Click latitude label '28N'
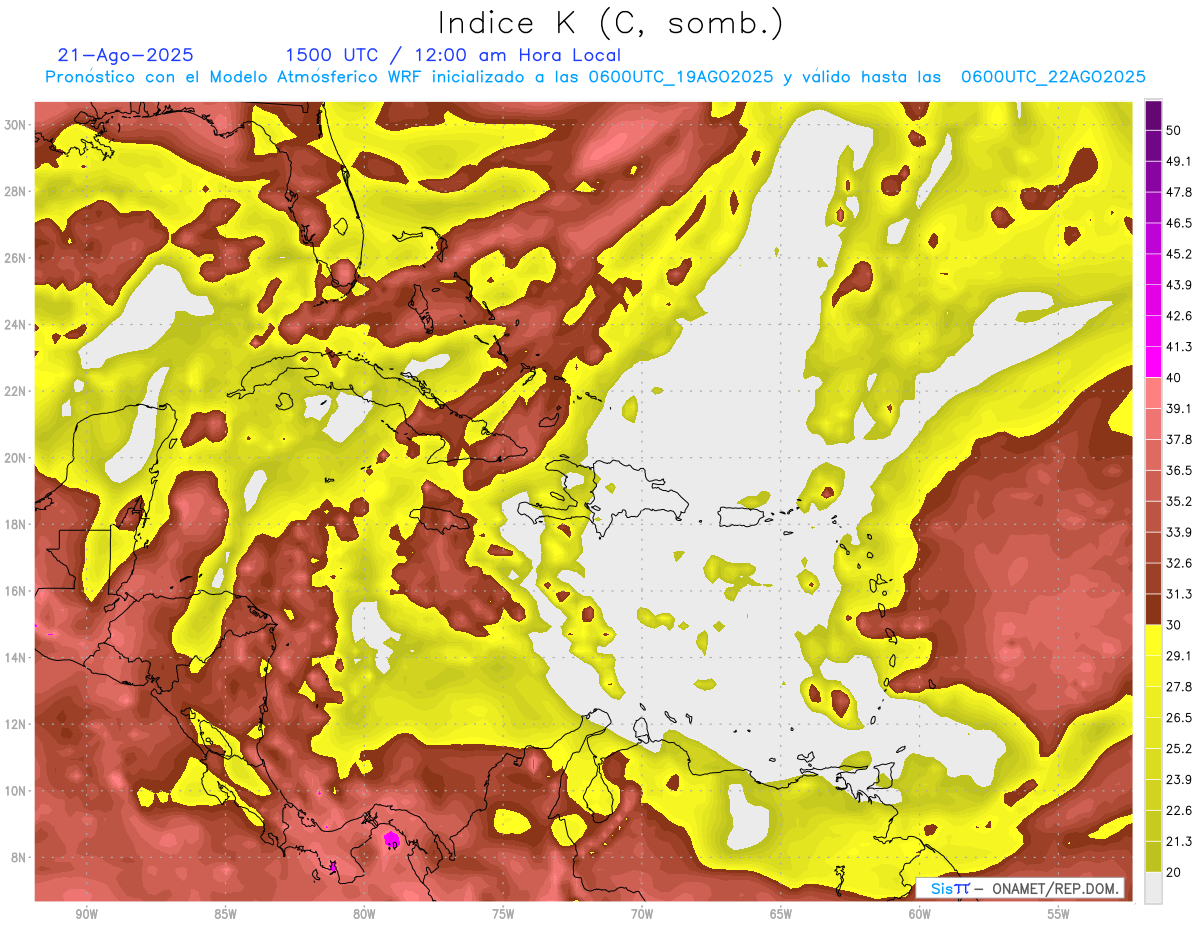 [x=17, y=191]
